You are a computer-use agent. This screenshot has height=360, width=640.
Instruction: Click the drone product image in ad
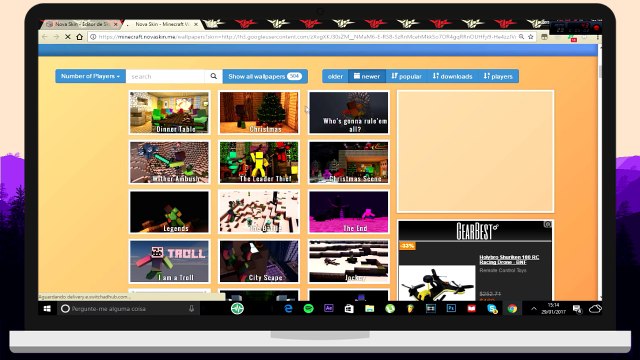click(437, 283)
